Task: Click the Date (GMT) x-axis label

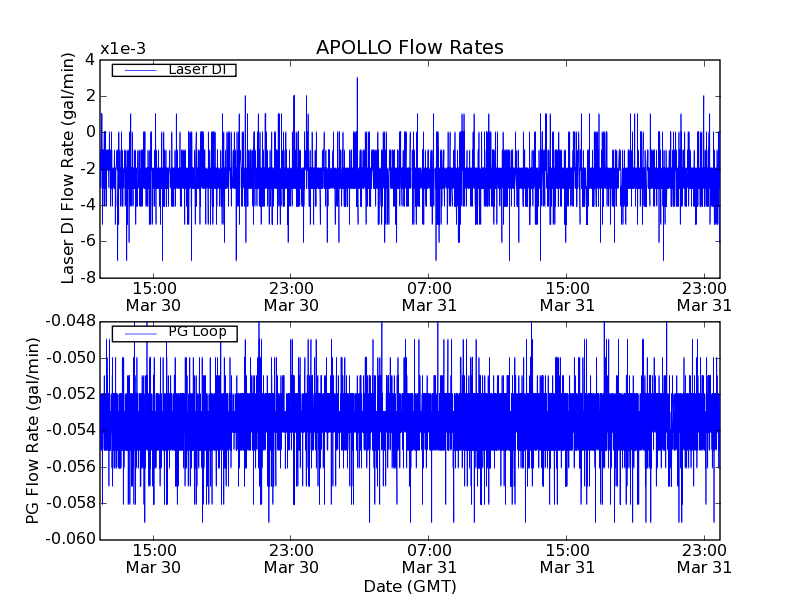Action: (409, 586)
